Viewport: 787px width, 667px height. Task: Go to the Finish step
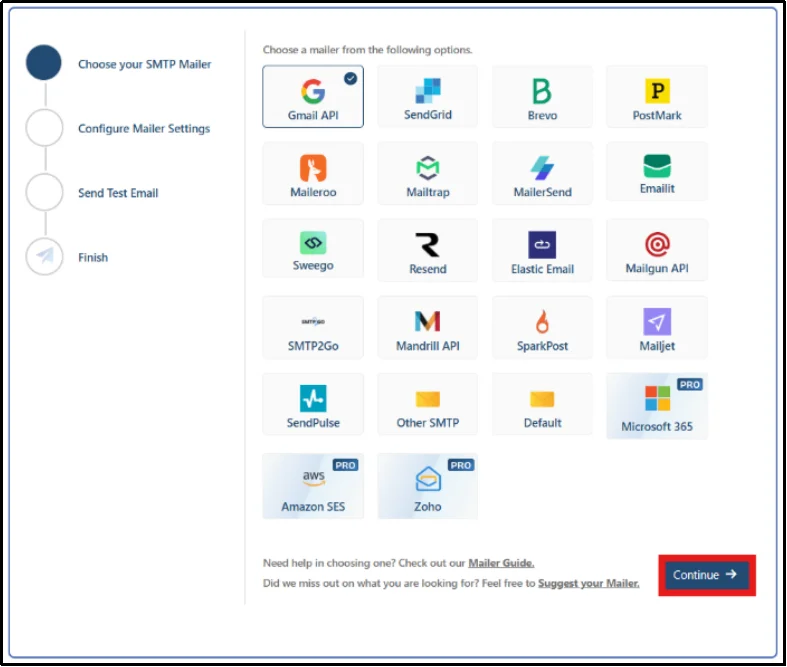[93, 257]
